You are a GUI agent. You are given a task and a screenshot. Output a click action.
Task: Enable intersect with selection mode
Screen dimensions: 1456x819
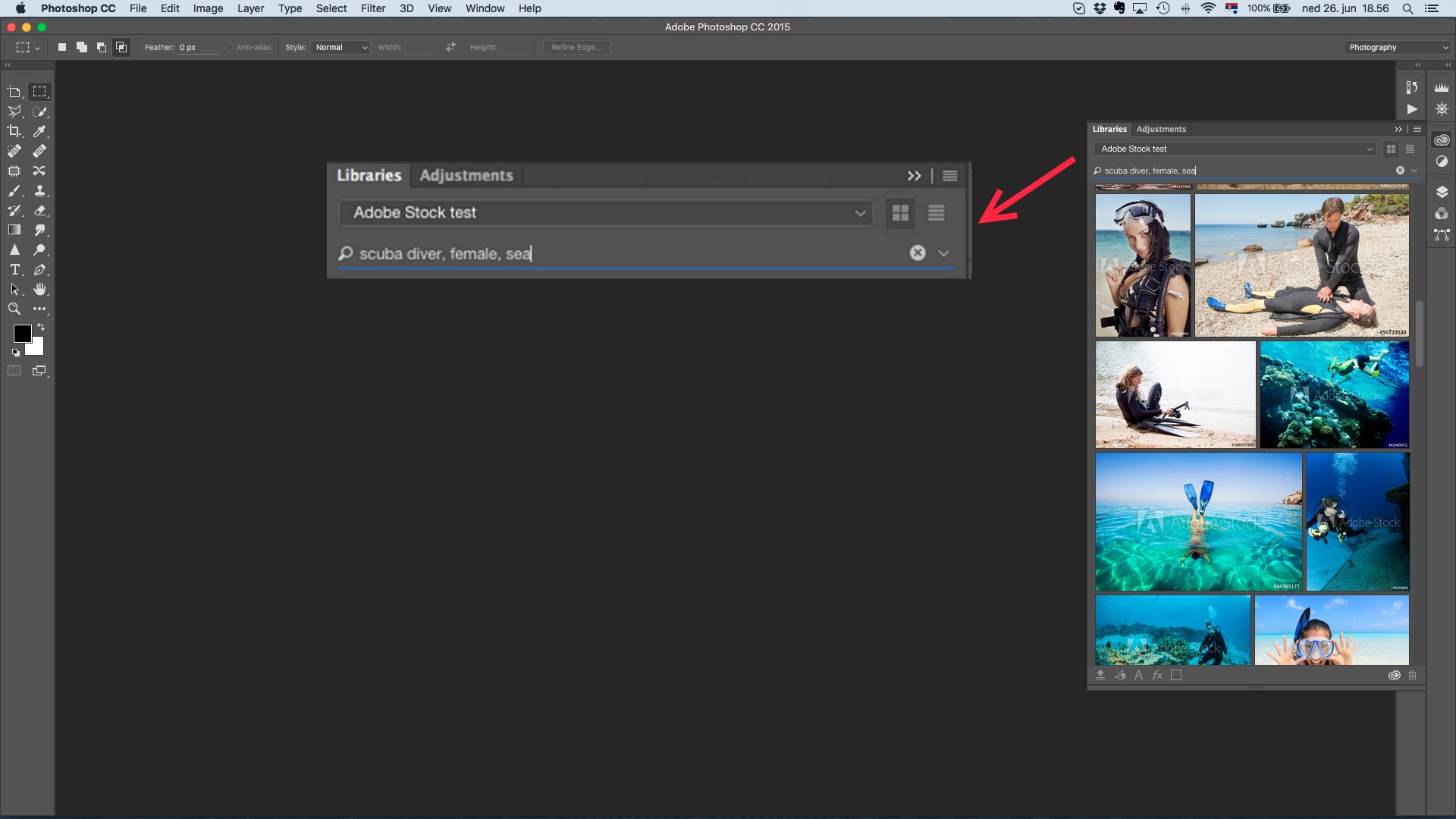(x=121, y=47)
